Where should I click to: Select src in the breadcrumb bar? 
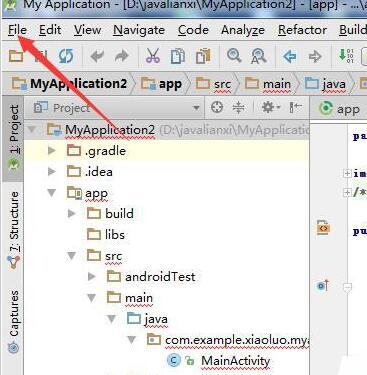click(x=213, y=83)
